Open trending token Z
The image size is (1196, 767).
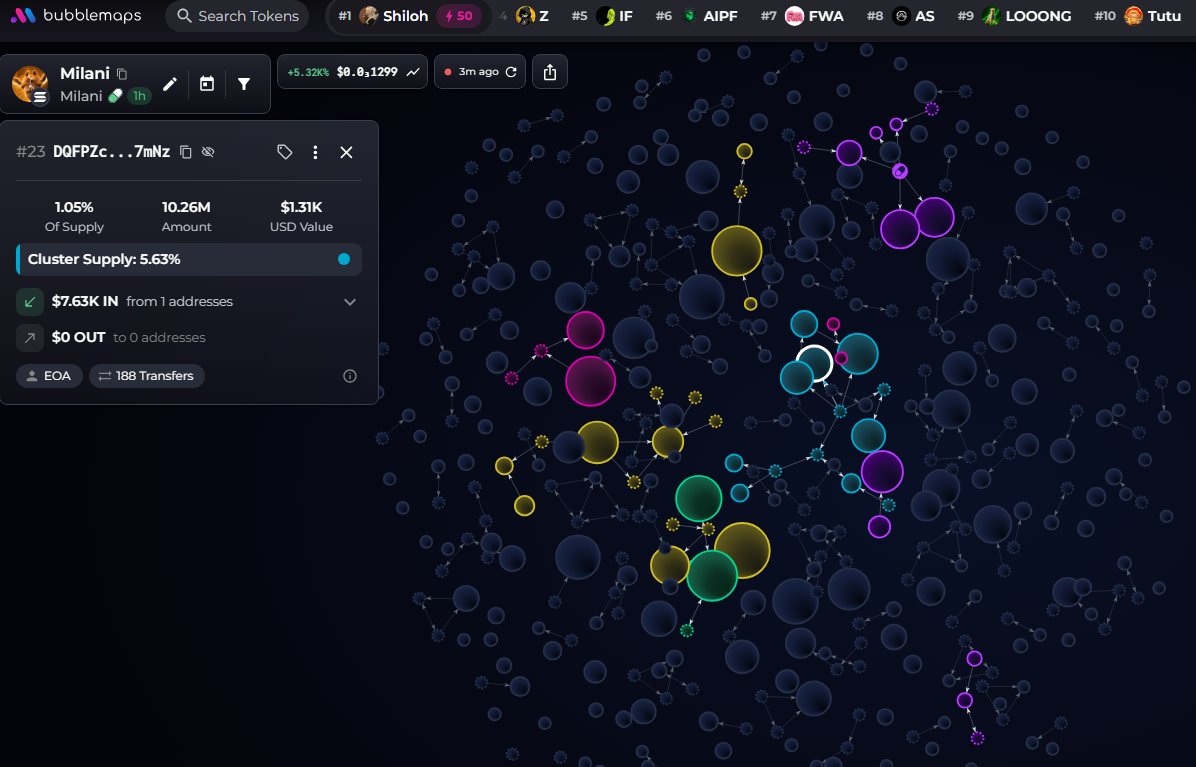coord(532,16)
